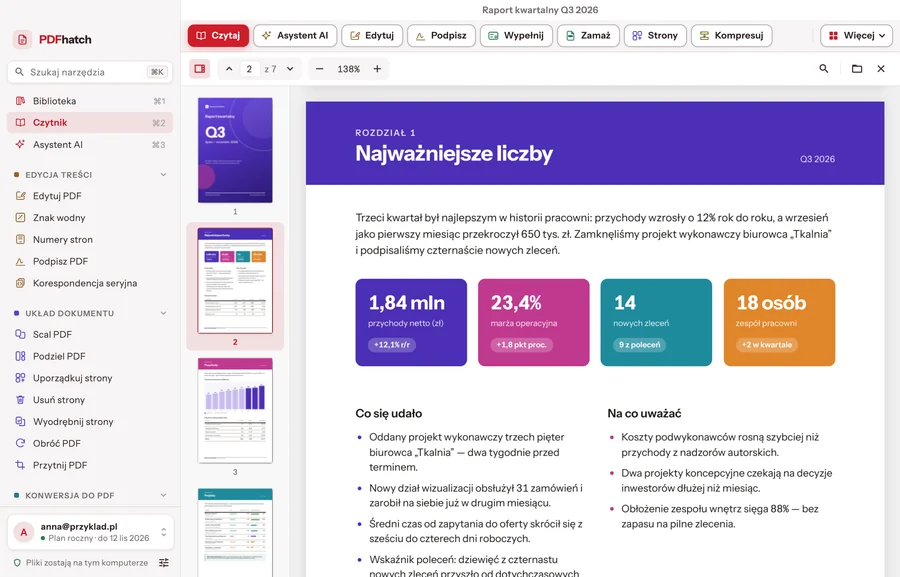This screenshot has width=900, height=577.
Task: Toggle the thumbnail sidebar panel
Action: tap(200, 69)
